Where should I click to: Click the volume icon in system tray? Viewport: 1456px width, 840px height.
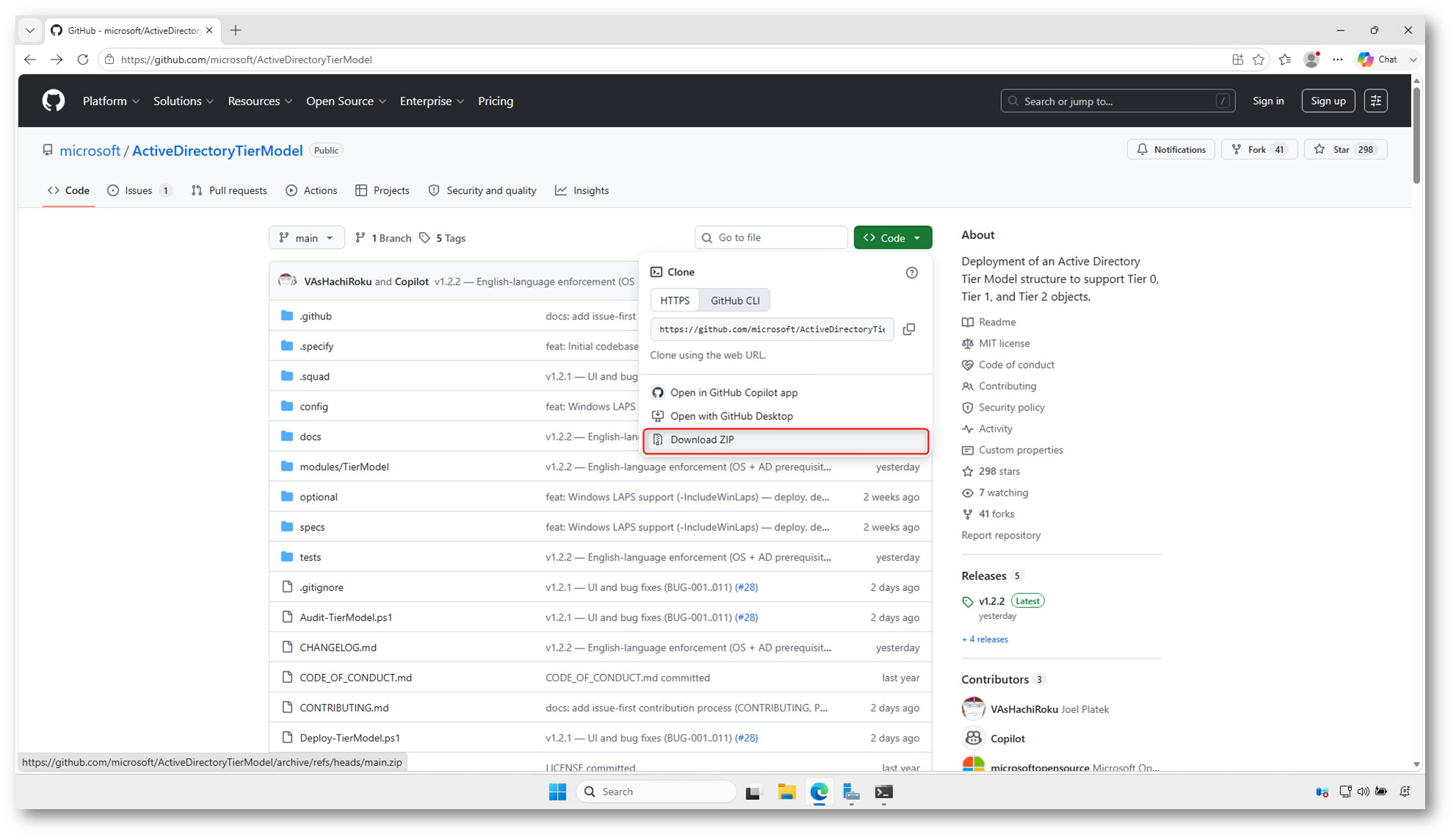coord(1363,792)
